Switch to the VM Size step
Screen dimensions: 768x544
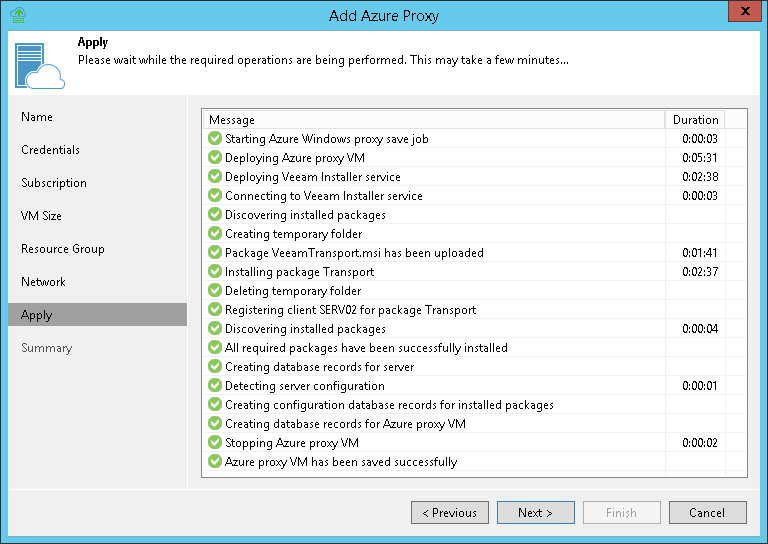(x=41, y=216)
